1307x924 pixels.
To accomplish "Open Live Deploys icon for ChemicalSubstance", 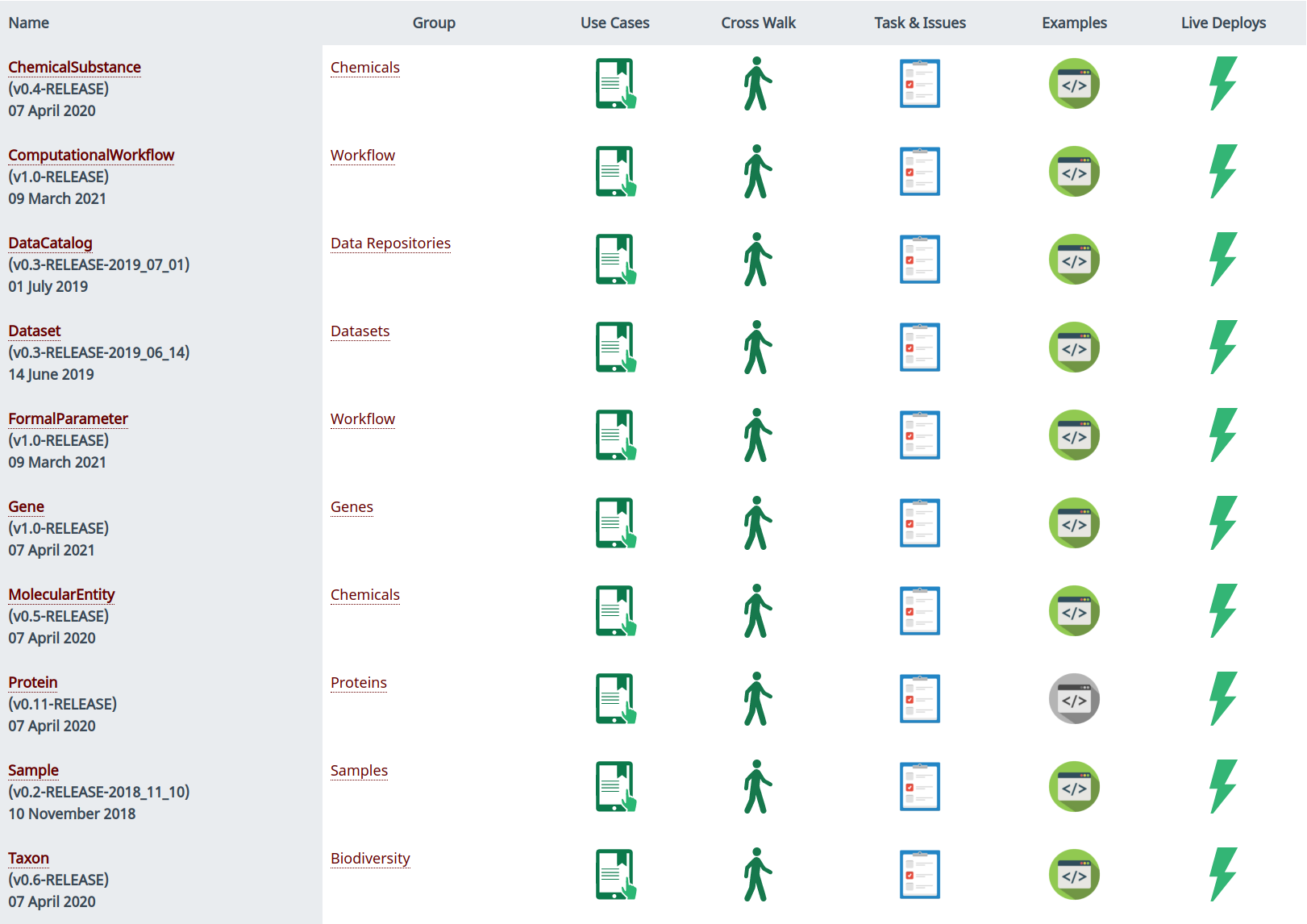I will [x=1223, y=83].
